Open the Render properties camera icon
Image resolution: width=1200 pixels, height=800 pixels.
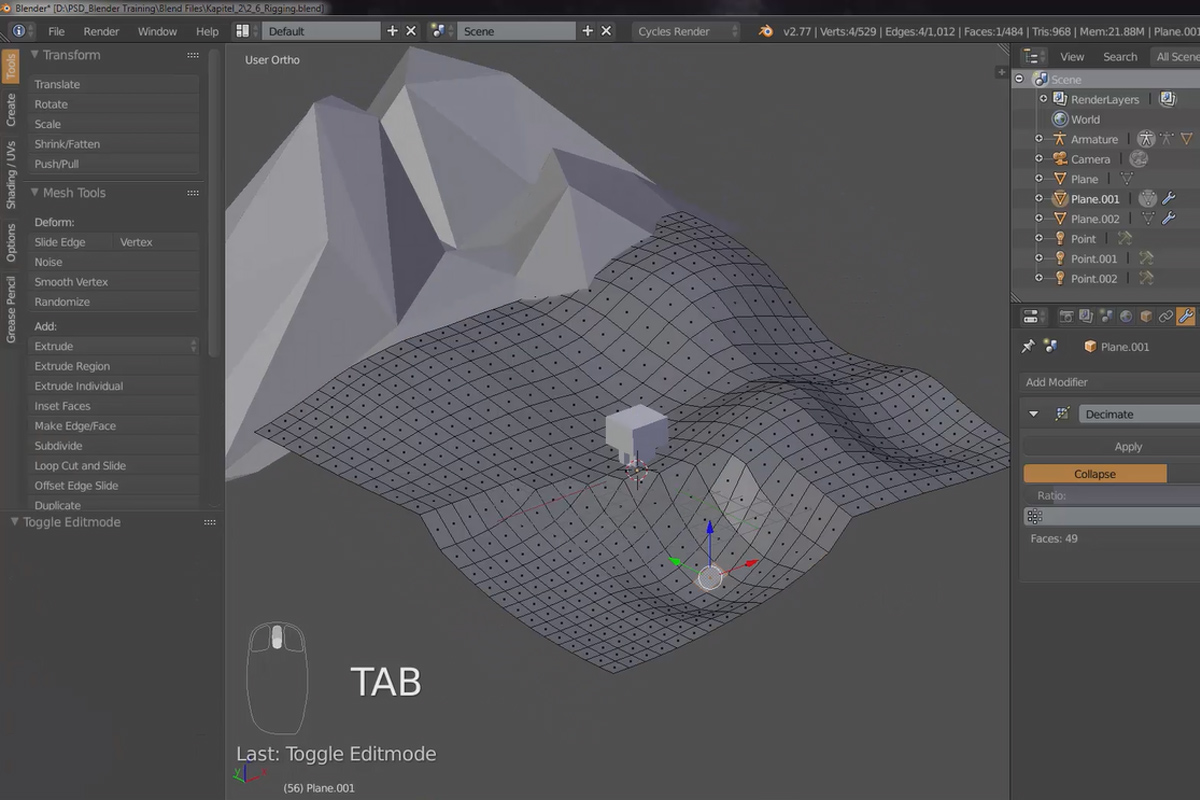pyautogui.click(x=1066, y=317)
